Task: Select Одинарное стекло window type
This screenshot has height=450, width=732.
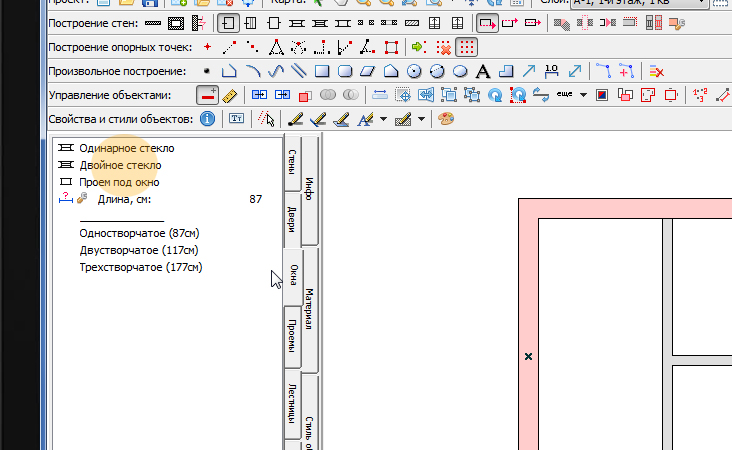Action: point(119,147)
